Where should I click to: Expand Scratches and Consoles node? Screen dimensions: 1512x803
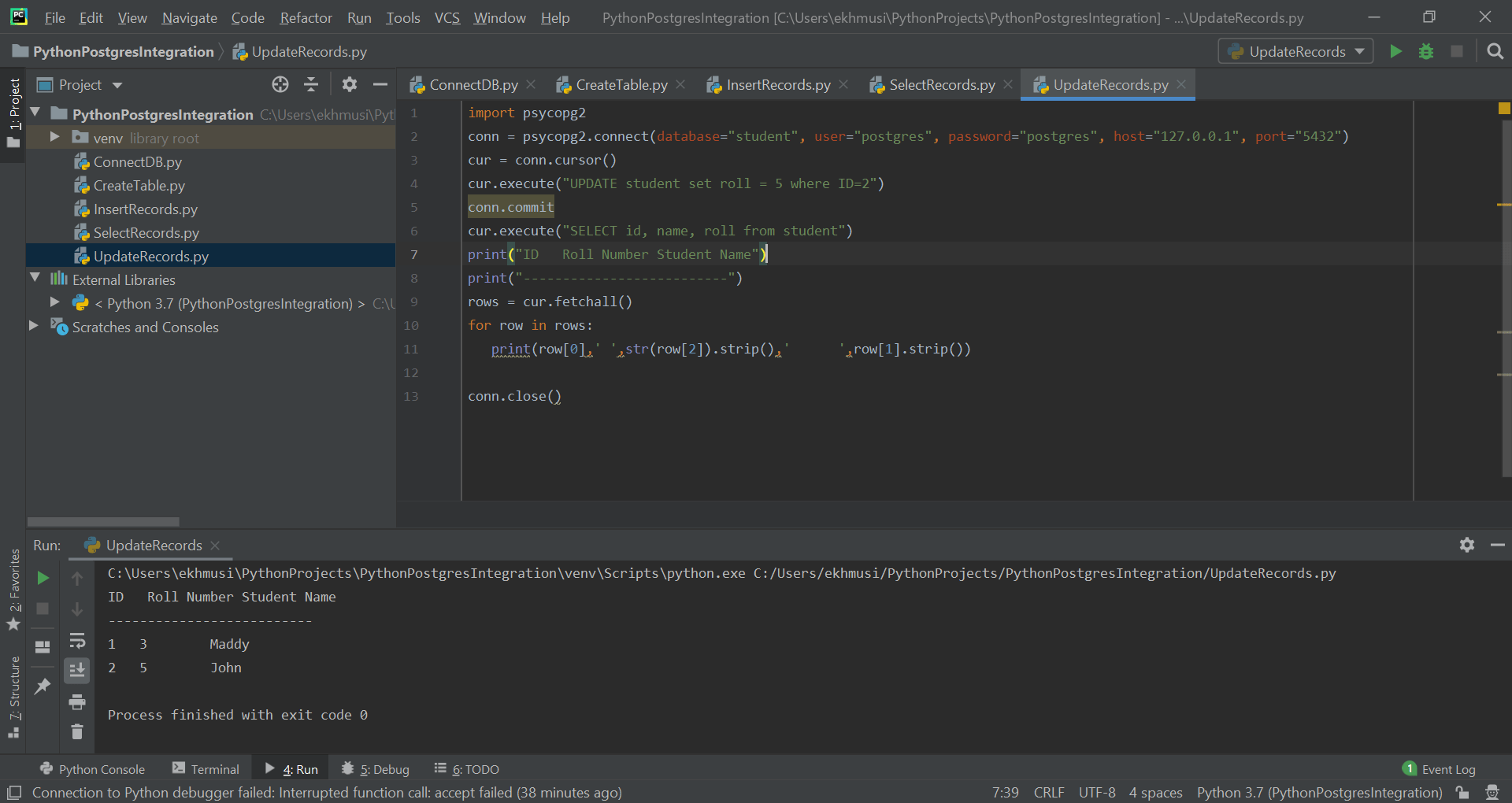pos(34,326)
